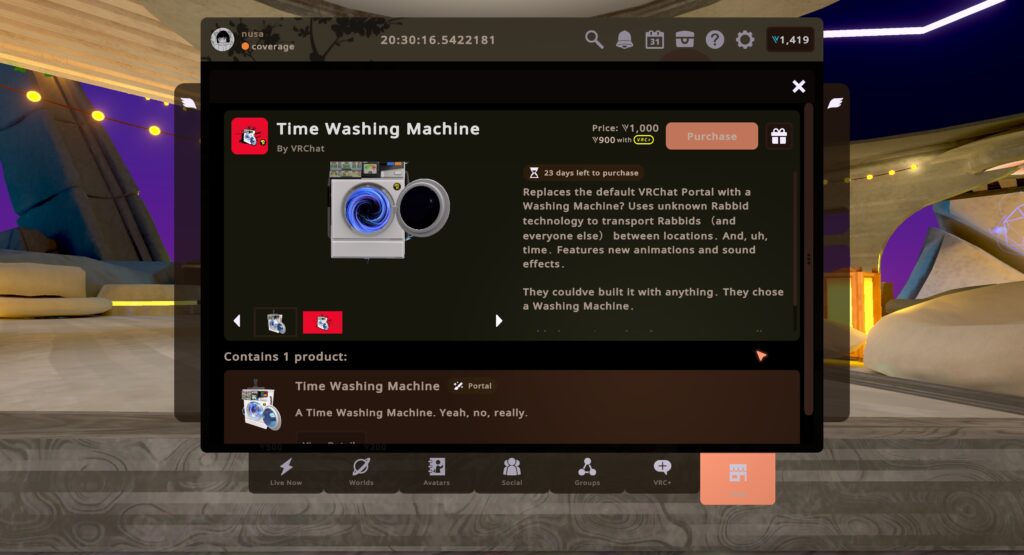Switch to the Avatars tab
Image resolution: width=1024 pixels, height=555 pixels.
pyautogui.click(x=436, y=471)
